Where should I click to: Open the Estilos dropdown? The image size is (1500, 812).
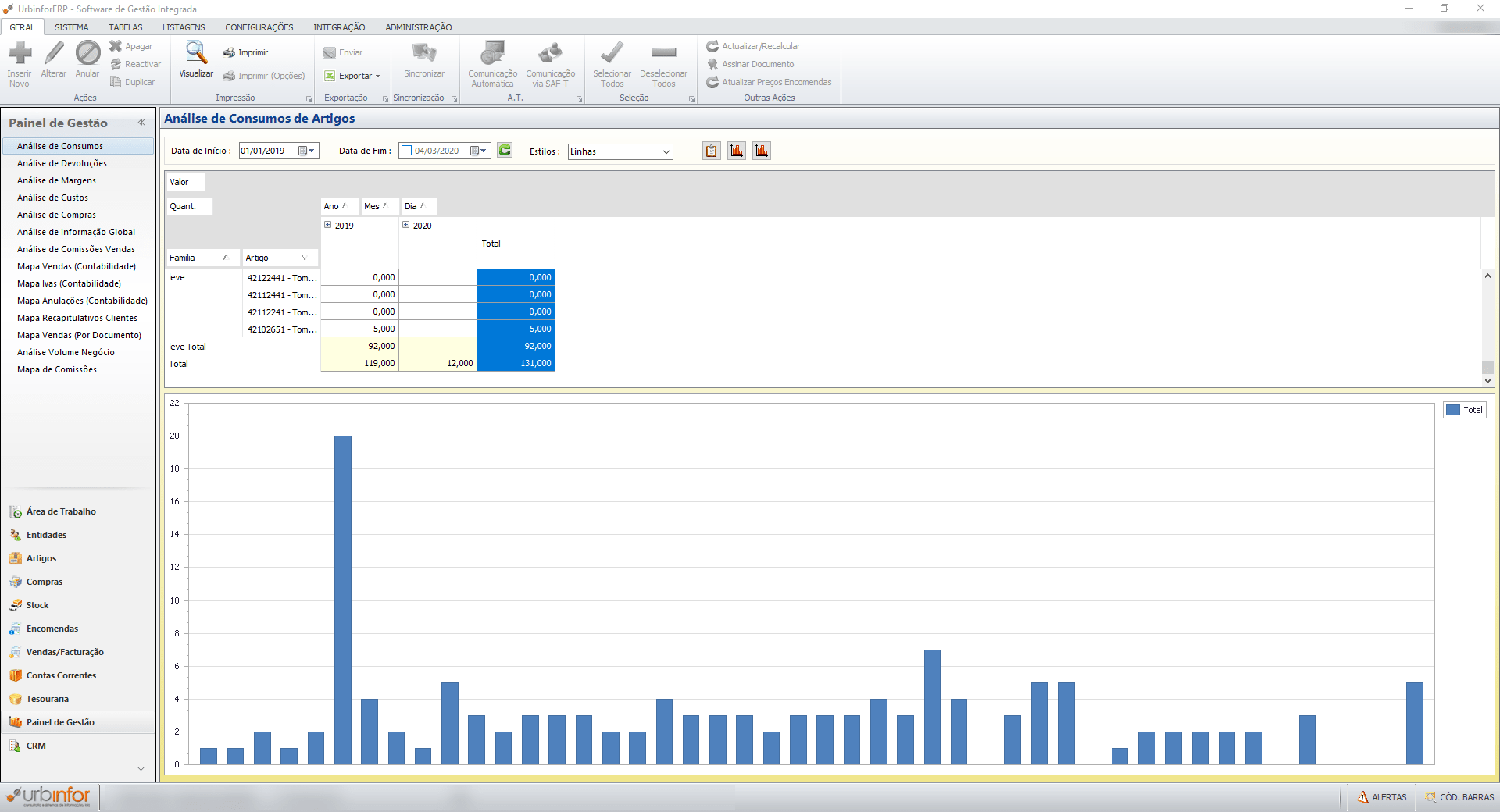coord(666,151)
